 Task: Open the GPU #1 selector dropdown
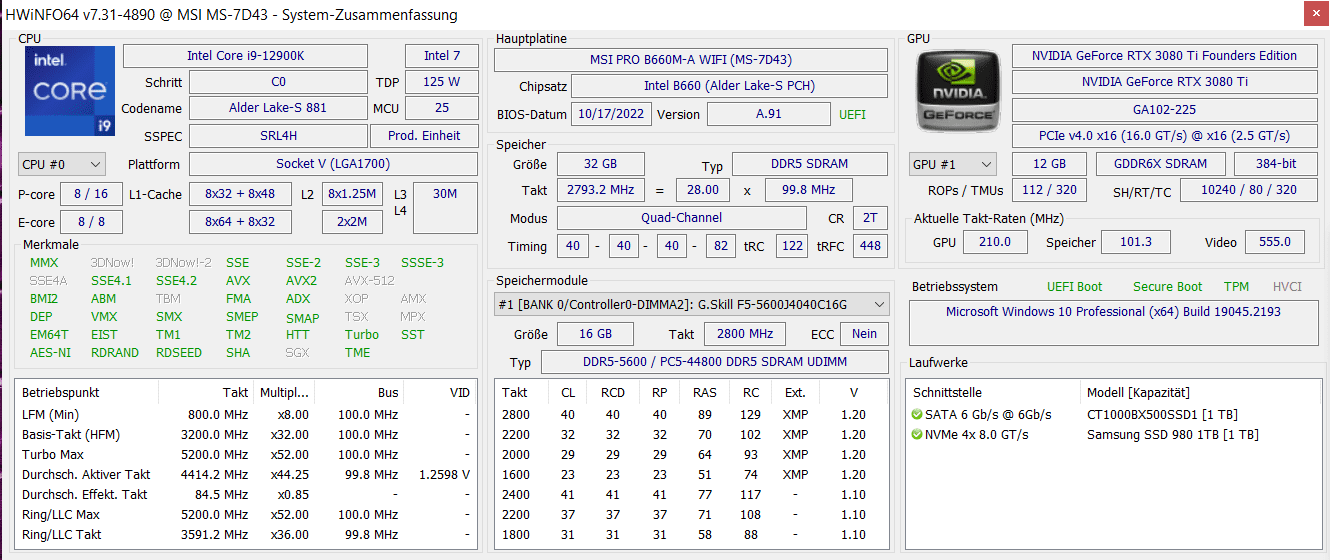pyautogui.click(x=953, y=164)
